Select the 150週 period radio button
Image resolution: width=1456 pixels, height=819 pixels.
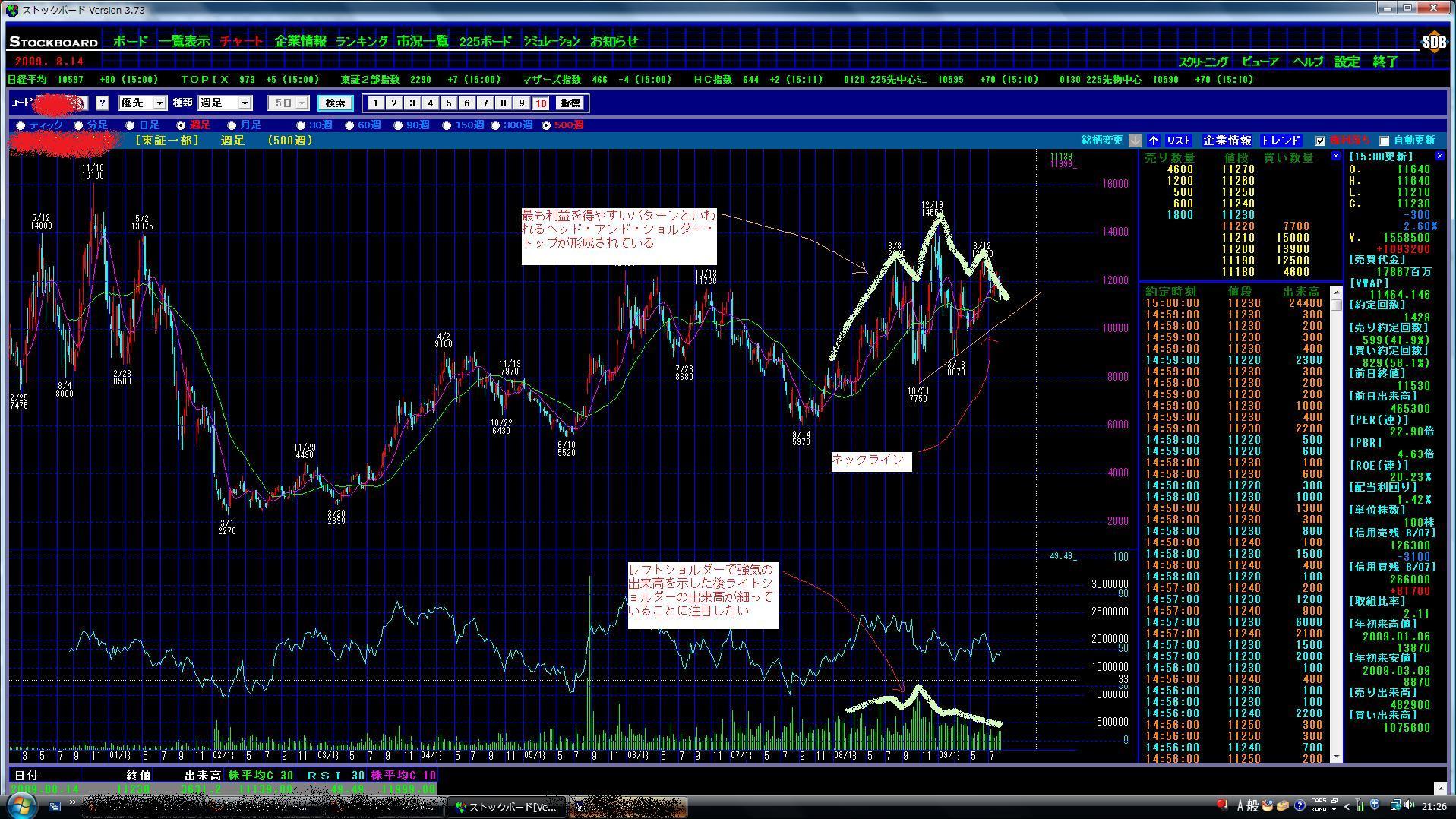tap(447, 125)
